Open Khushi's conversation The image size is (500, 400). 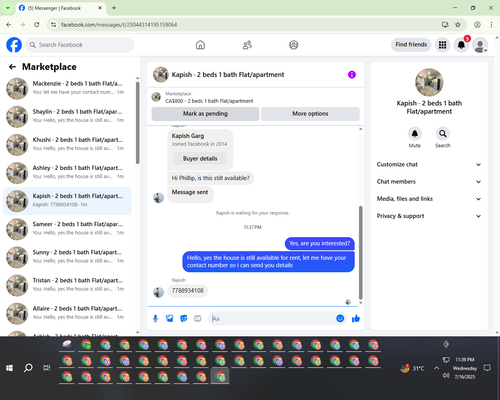click(x=67, y=144)
